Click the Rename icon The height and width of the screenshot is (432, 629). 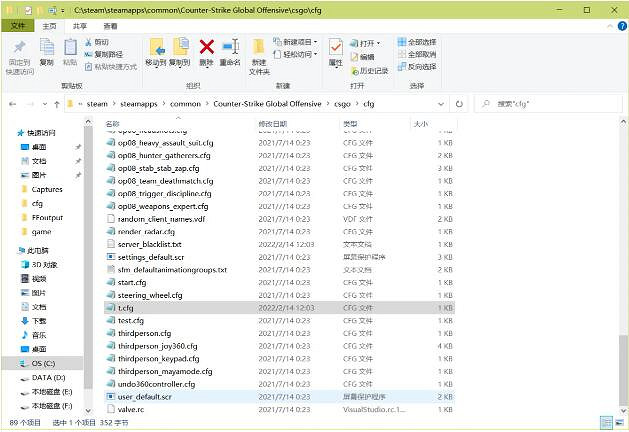(231, 47)
